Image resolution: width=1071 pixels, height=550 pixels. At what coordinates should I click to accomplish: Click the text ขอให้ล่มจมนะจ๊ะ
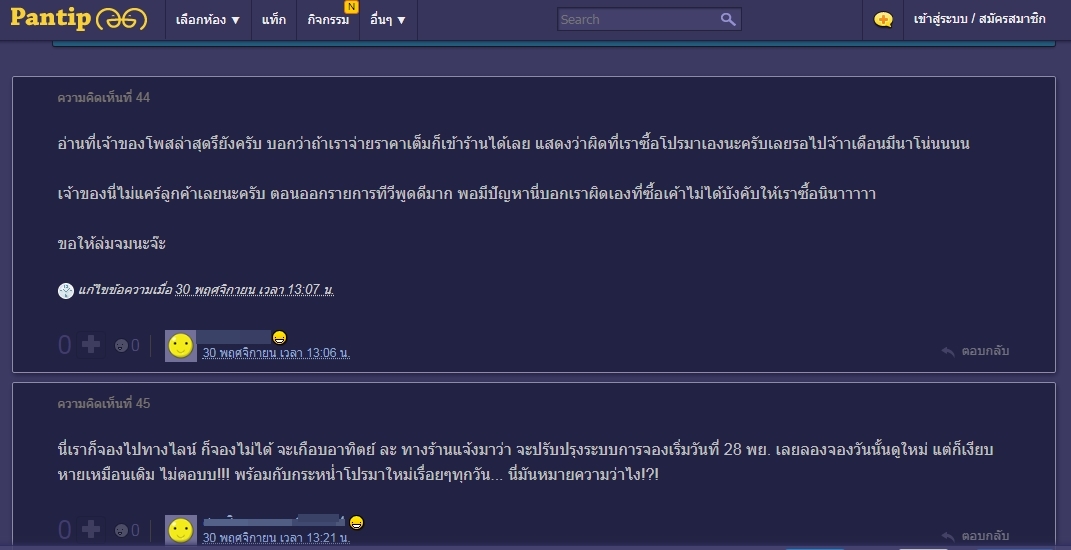111,244
